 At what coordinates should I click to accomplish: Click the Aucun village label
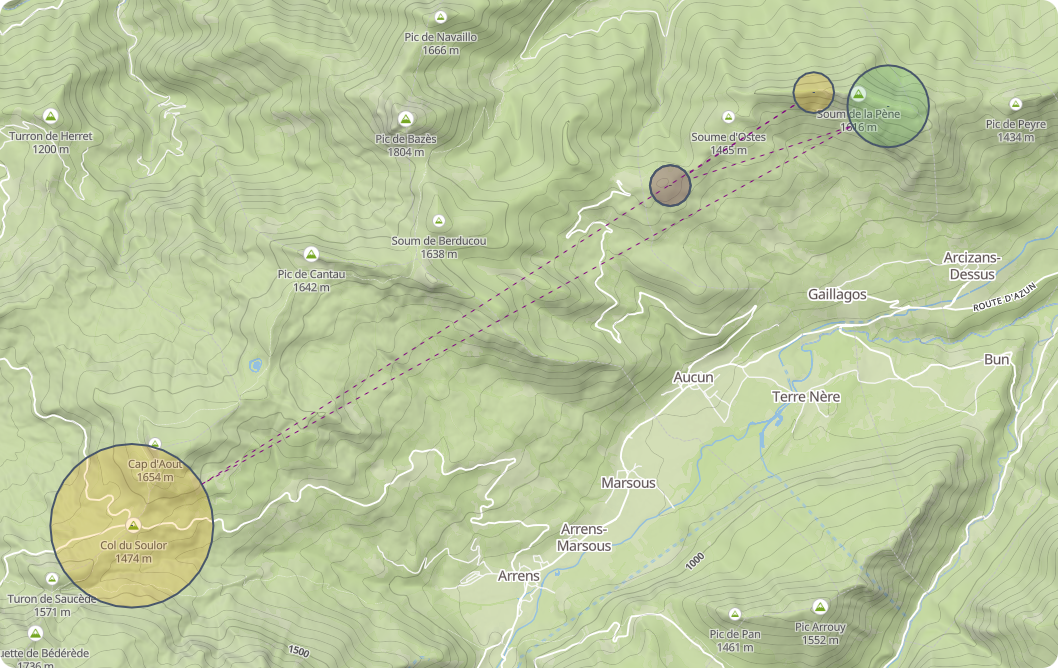point(694,377)
